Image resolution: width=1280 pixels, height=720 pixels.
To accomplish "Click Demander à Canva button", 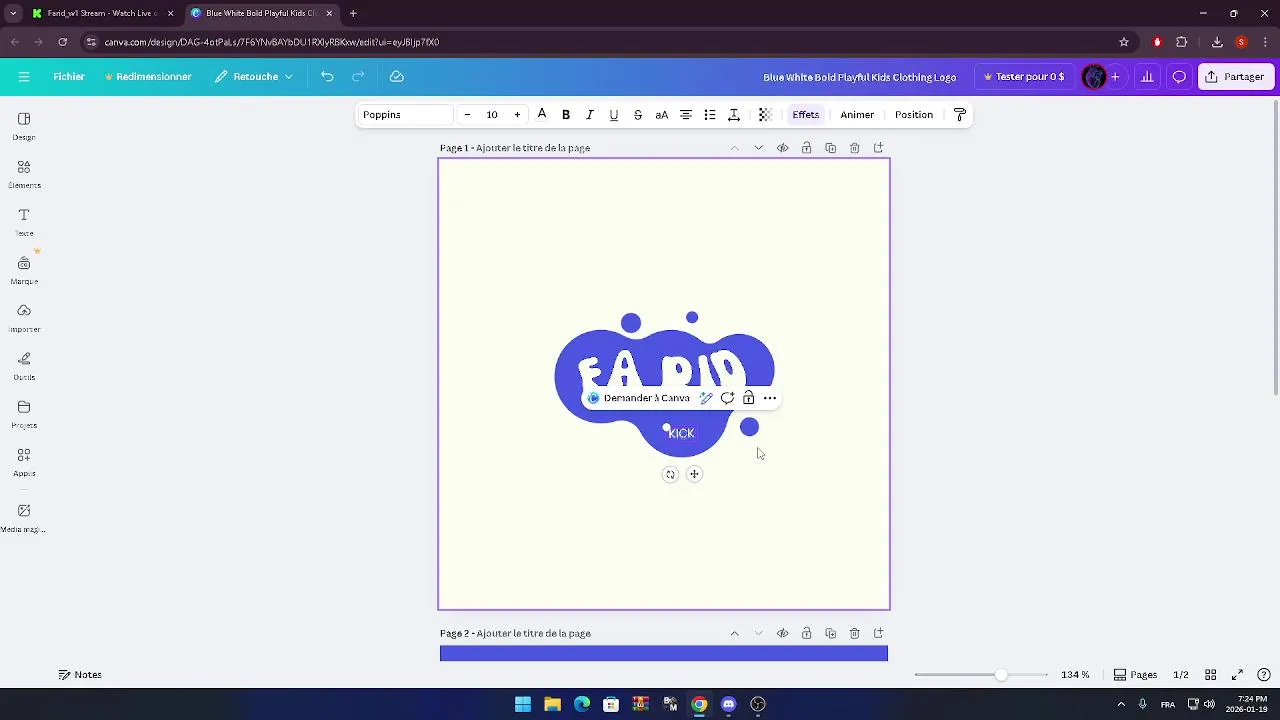I will click(638, 398).
